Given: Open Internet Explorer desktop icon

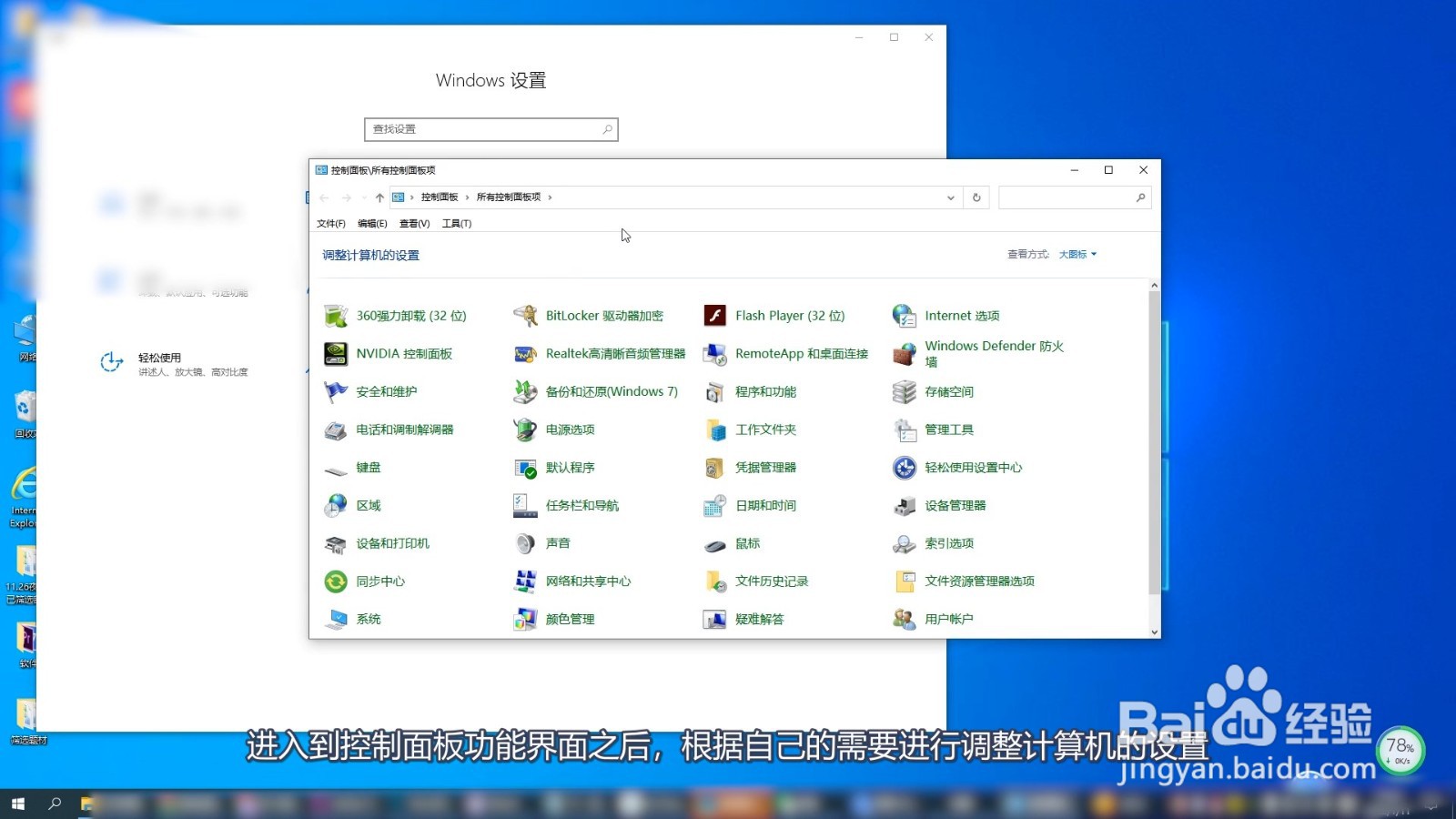Looking at the screenshot, I should click(24, 497).
